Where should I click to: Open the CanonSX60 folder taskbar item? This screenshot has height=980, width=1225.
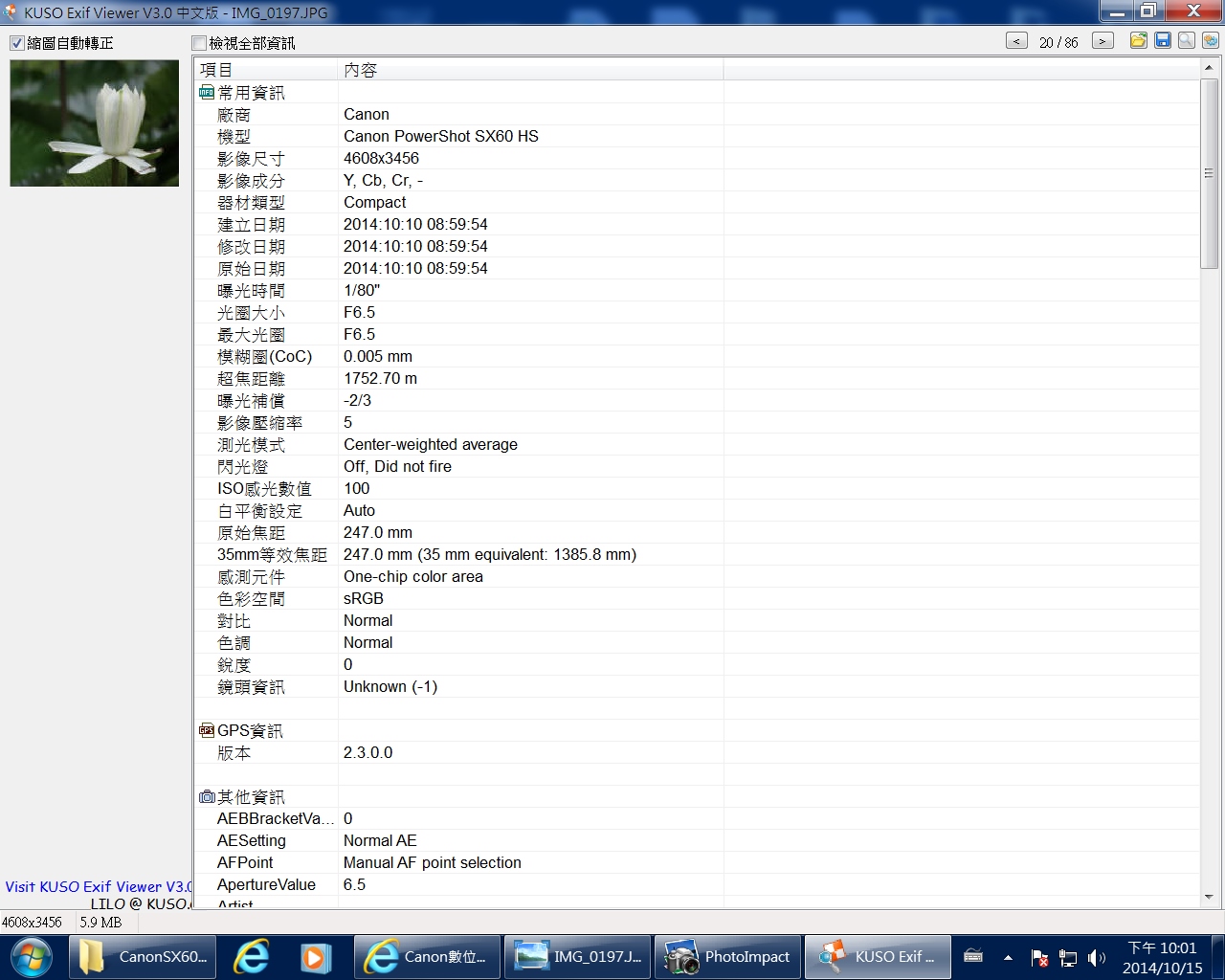tap(143, 957)
